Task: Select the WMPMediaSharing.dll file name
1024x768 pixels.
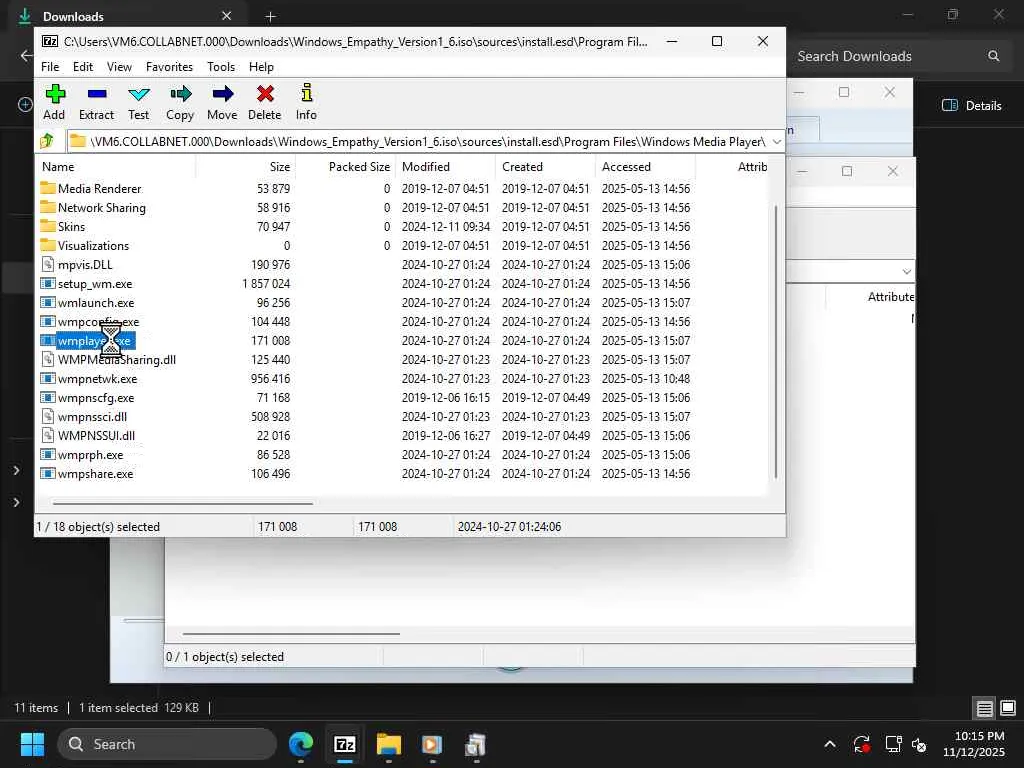Action: (117, 360)
